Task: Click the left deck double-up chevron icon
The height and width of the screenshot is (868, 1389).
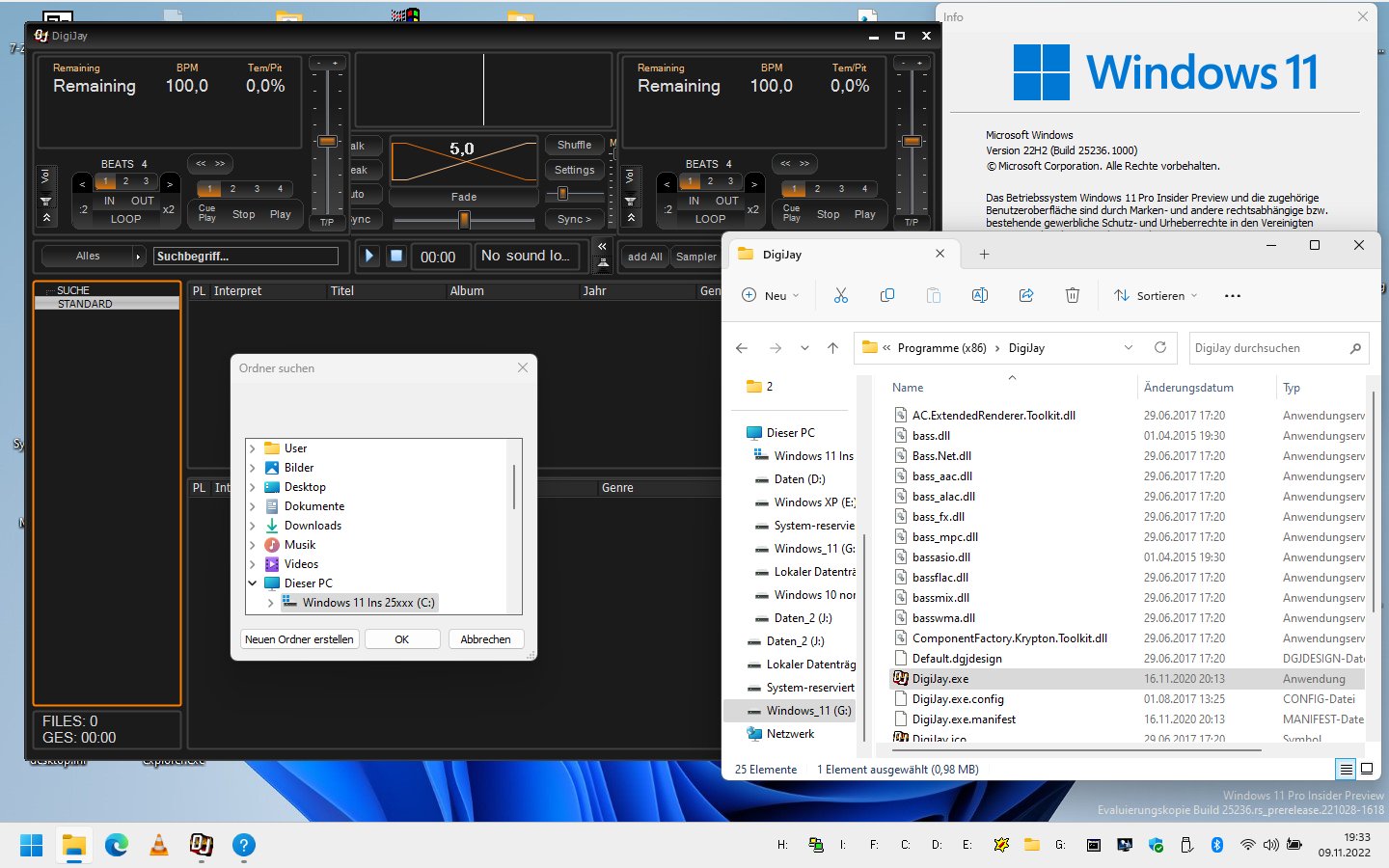Action: pyautogui.click(x=45, y=218)
